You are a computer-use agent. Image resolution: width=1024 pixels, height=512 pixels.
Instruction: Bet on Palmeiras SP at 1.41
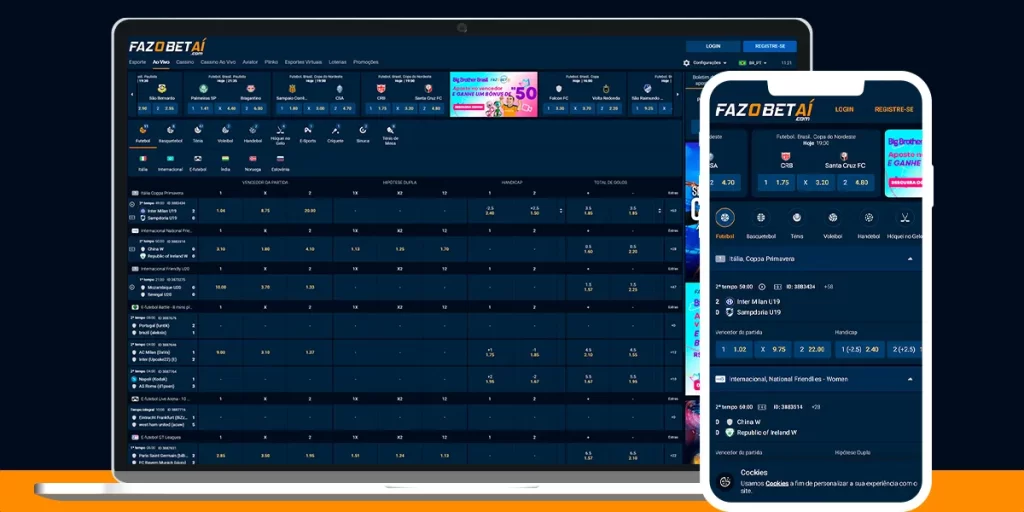201,108
